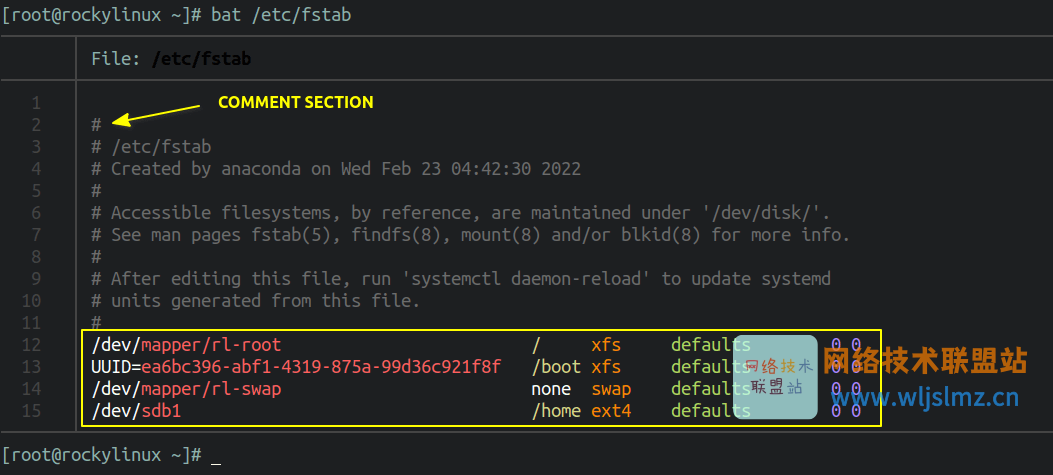
Task: Click line number 10 in gutter
Action: (x=31, y=301)
